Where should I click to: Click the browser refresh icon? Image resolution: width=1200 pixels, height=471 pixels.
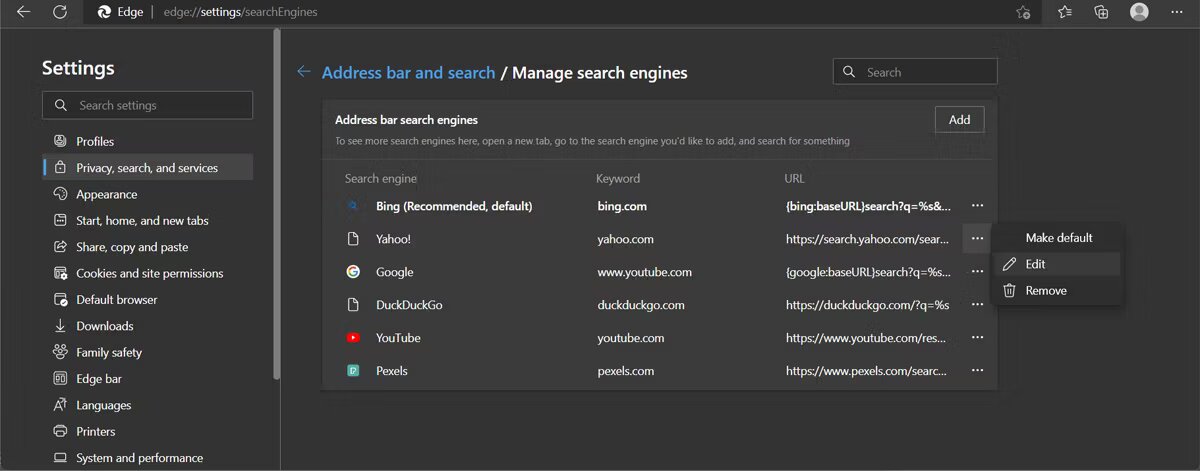(60, 12)
